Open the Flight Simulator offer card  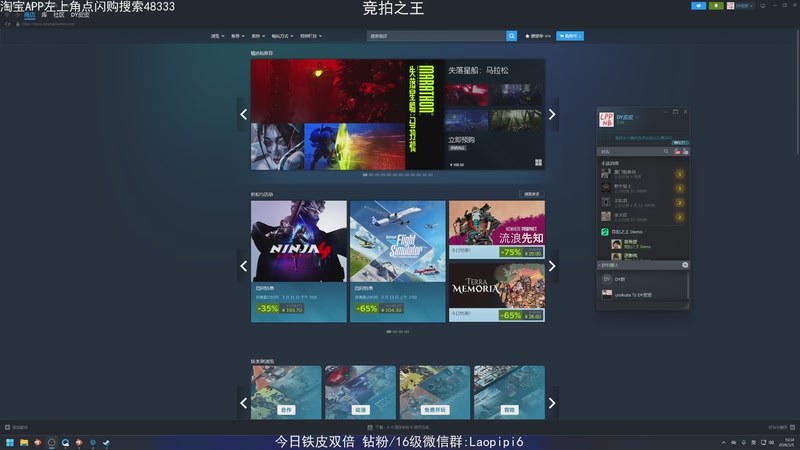(x=397, y=261)
